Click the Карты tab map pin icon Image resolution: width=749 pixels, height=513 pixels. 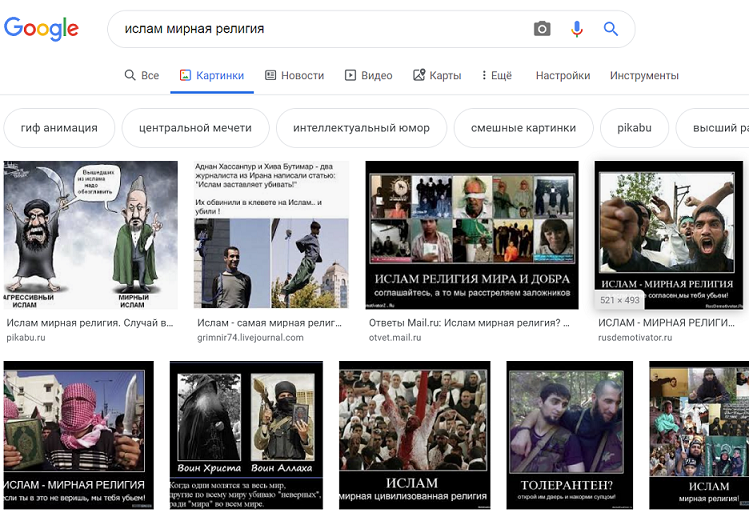(x=419, y=75)
